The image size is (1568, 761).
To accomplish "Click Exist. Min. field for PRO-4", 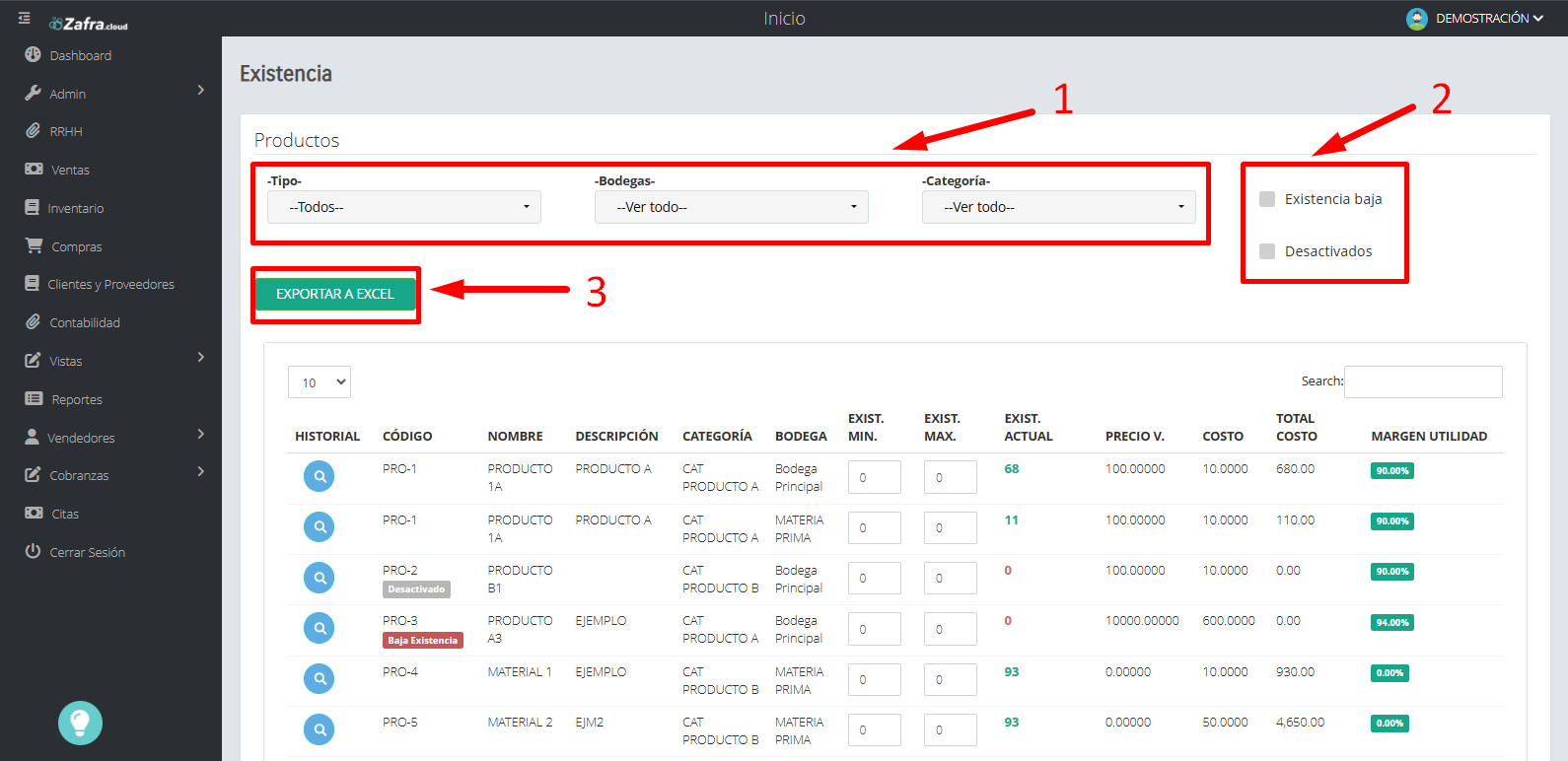I will click(875, 679).
